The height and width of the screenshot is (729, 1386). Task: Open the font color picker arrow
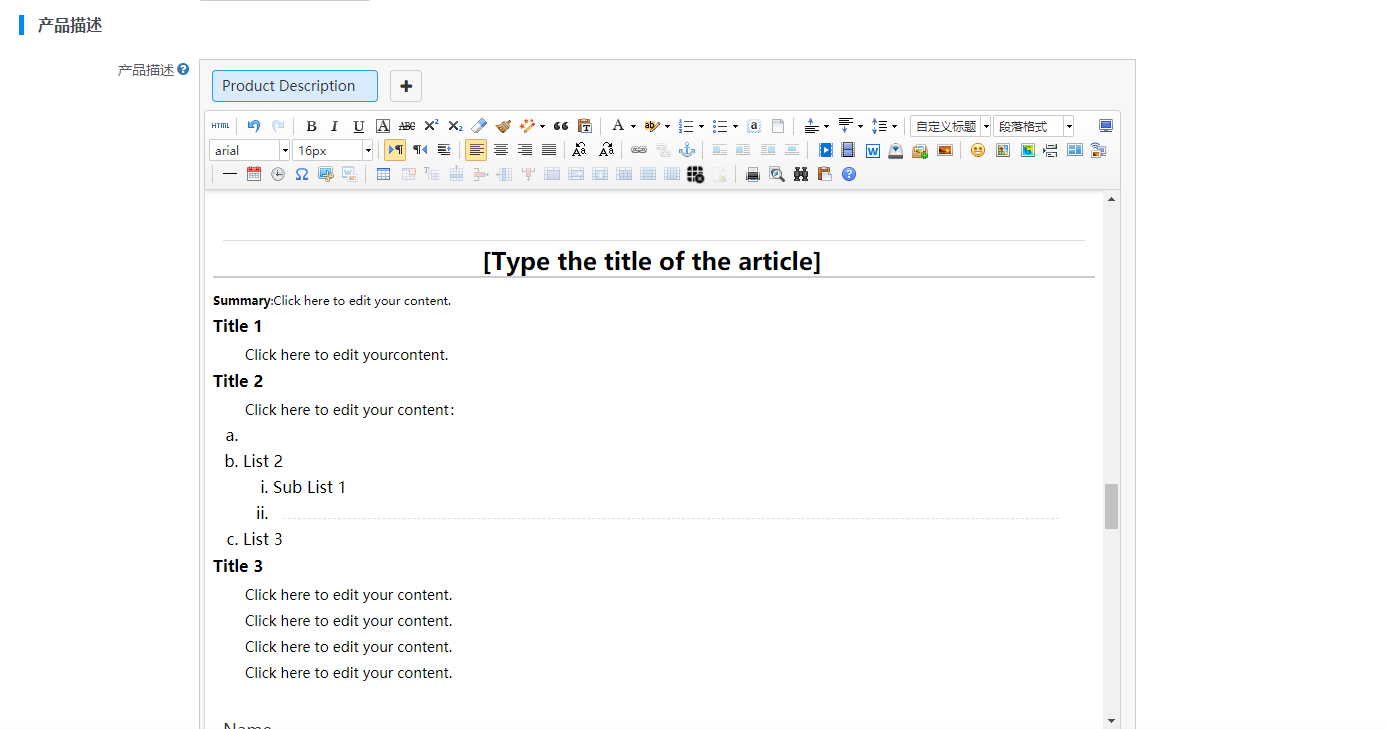click(x=633, y=126)
